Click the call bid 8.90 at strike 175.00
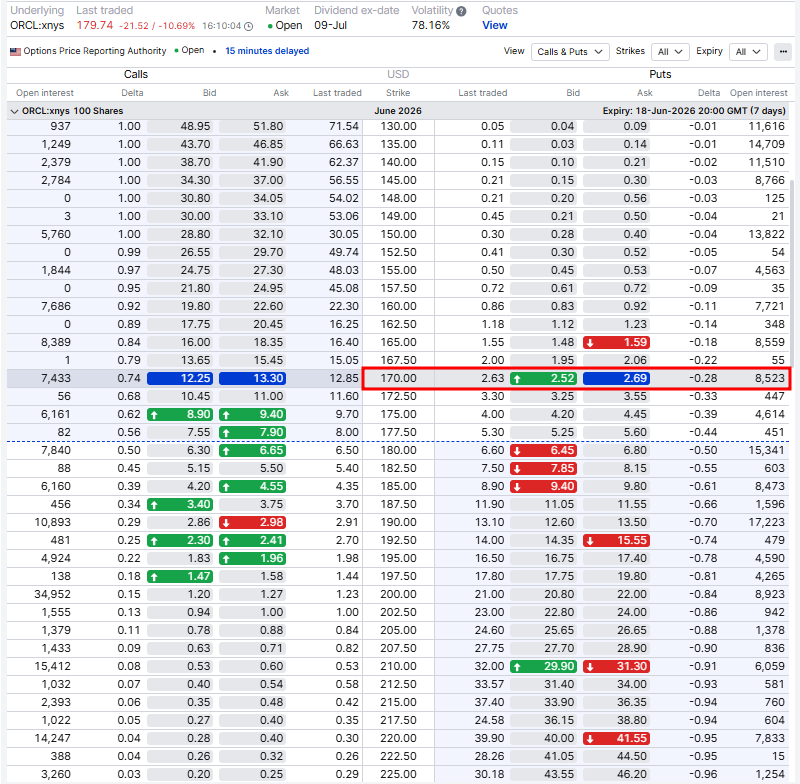Screen dimensions: 800x784 pos(180,415)
